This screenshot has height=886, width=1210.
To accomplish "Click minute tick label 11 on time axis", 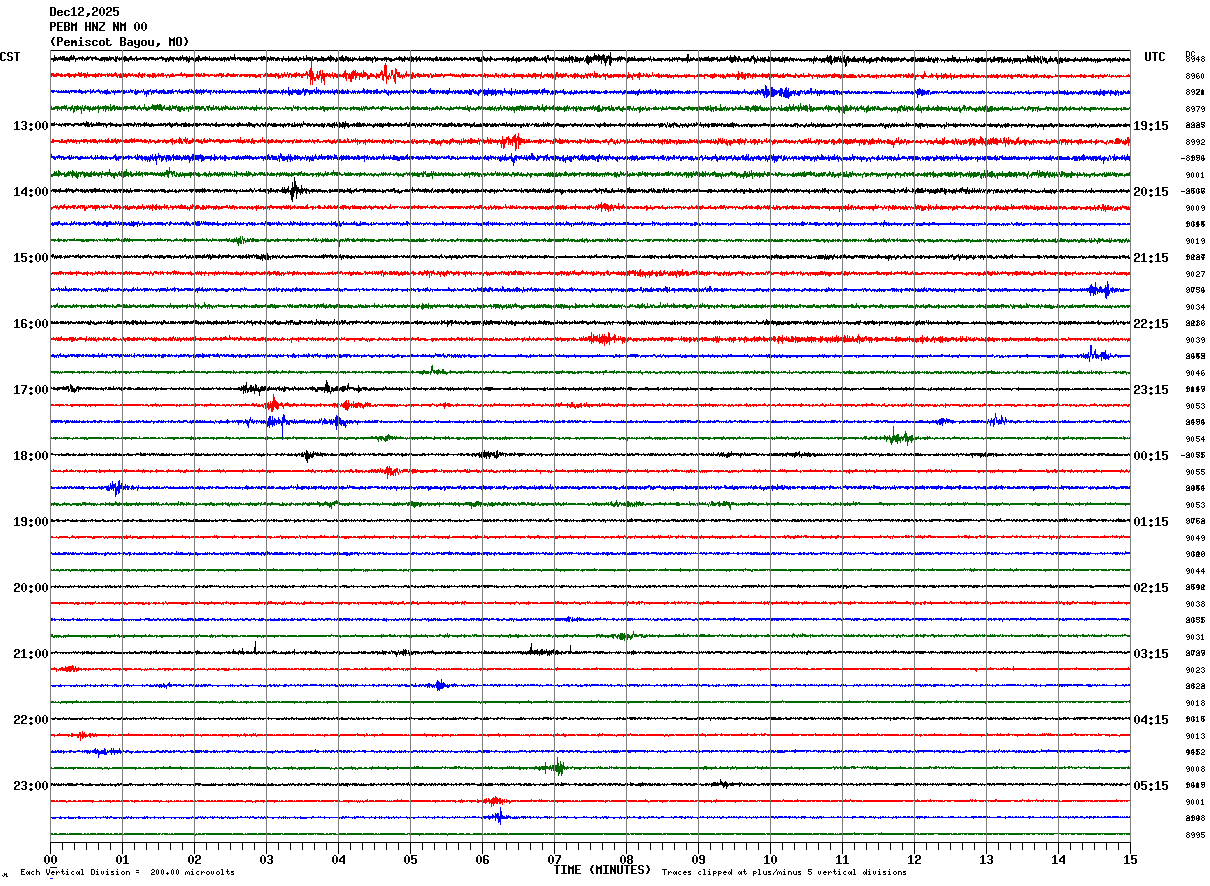I will [x=842, y=859].
